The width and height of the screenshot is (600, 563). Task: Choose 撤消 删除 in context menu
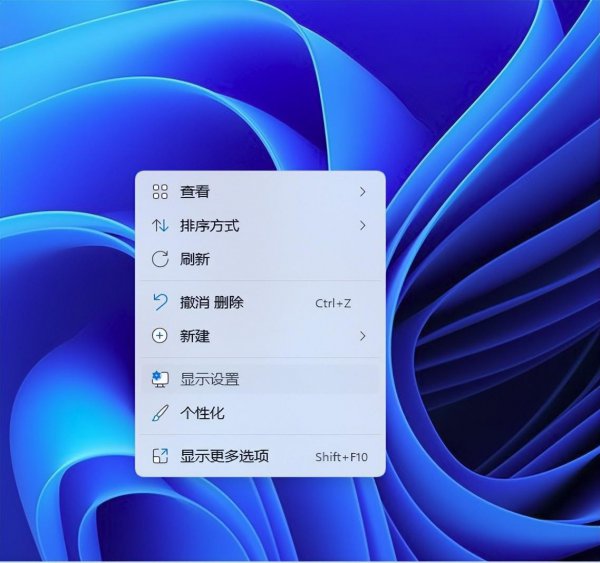point(260,302)
